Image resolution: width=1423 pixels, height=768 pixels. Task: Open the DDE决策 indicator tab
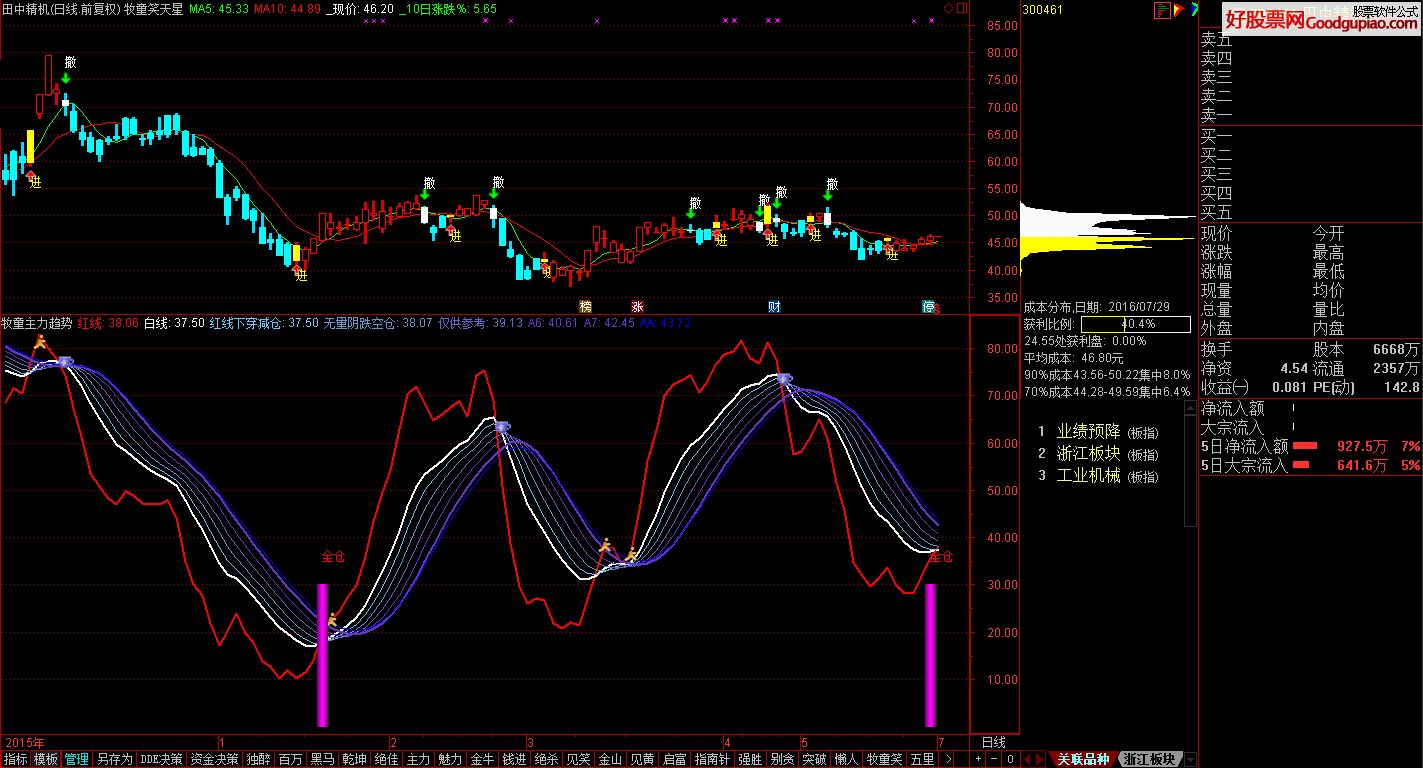pos(162,759)
